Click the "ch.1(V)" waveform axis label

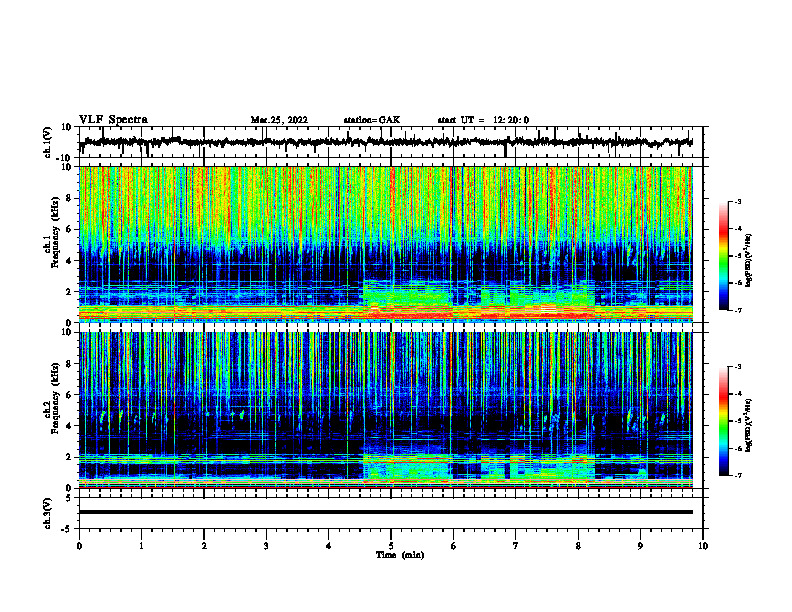pyautogui.click(x=48, y=142)
